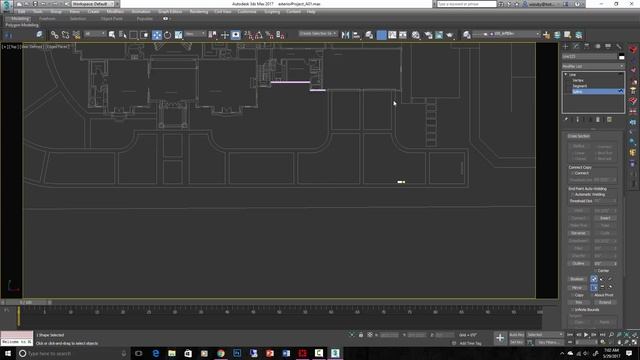Toggle the 3D Snaps icon

click(x=248, y=35)
